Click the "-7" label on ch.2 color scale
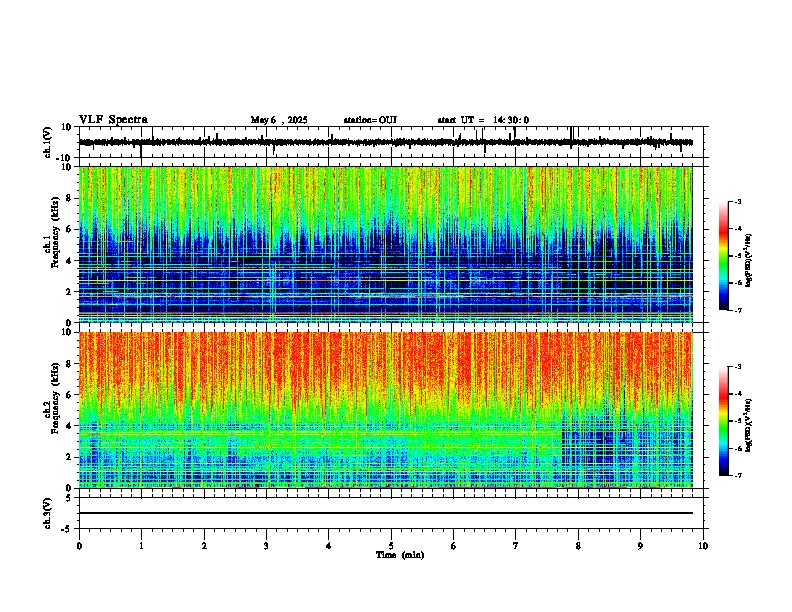This screenshot has width=792, height=612. point(738,476)
